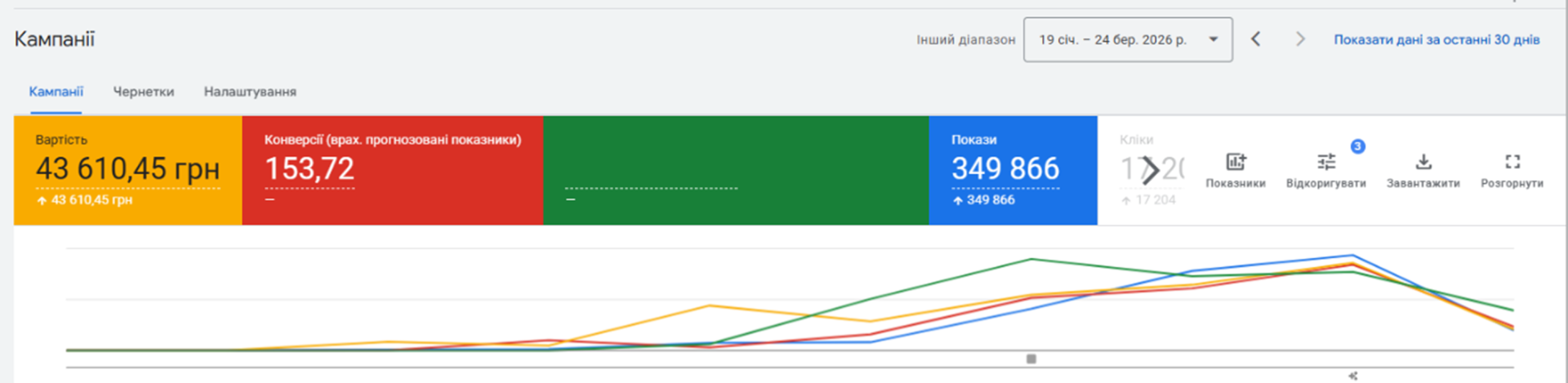Go to previous date range arrow
This screenshot has width=1568, height=383.
click(x=1256, y=39)
